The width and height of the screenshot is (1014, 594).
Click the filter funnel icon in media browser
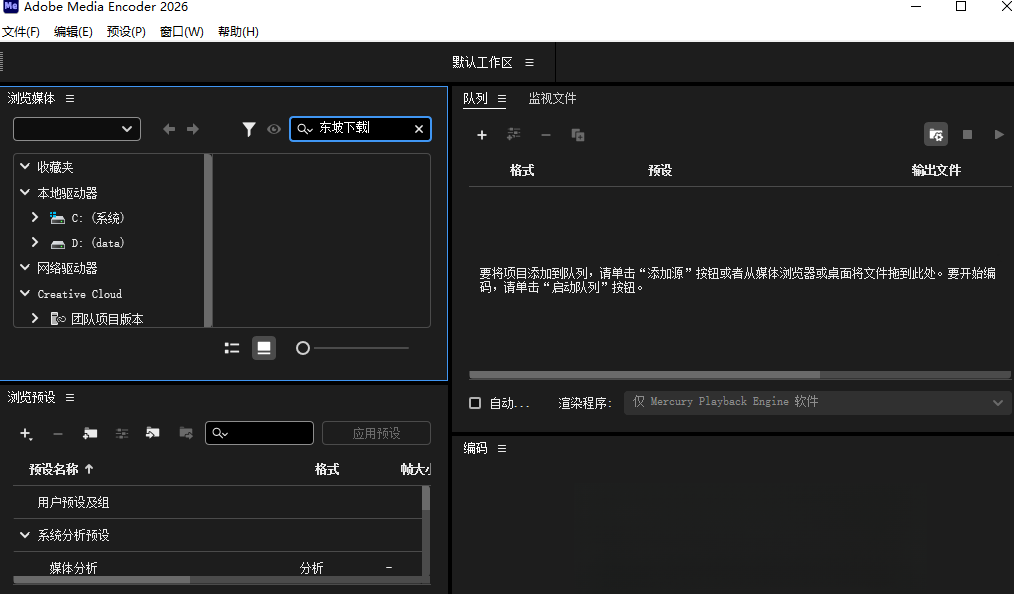(249, 129)
